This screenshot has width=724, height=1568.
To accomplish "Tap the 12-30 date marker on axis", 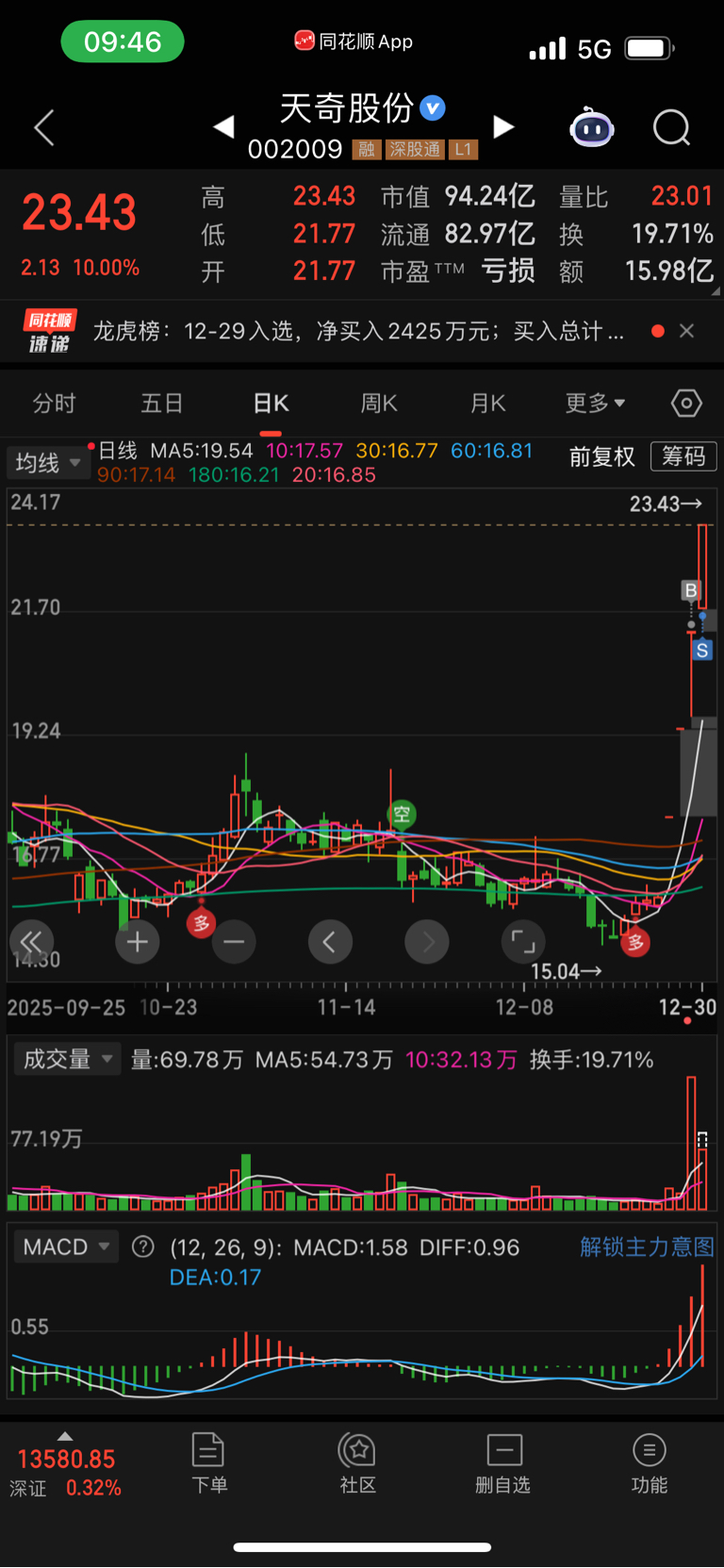I will tap(687, 1007).
